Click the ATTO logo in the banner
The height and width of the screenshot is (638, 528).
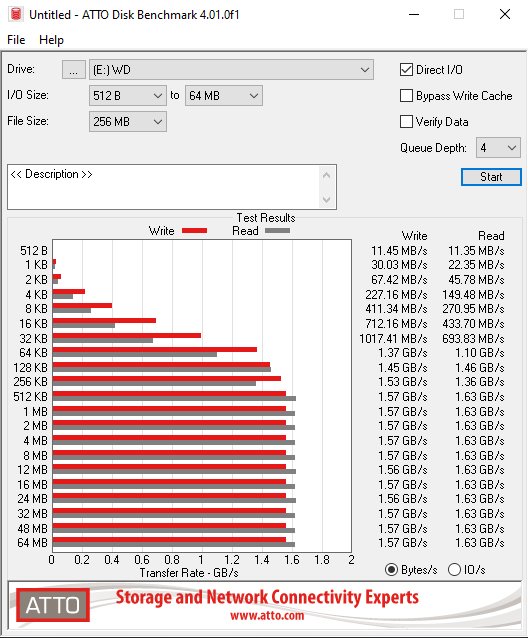52,605
